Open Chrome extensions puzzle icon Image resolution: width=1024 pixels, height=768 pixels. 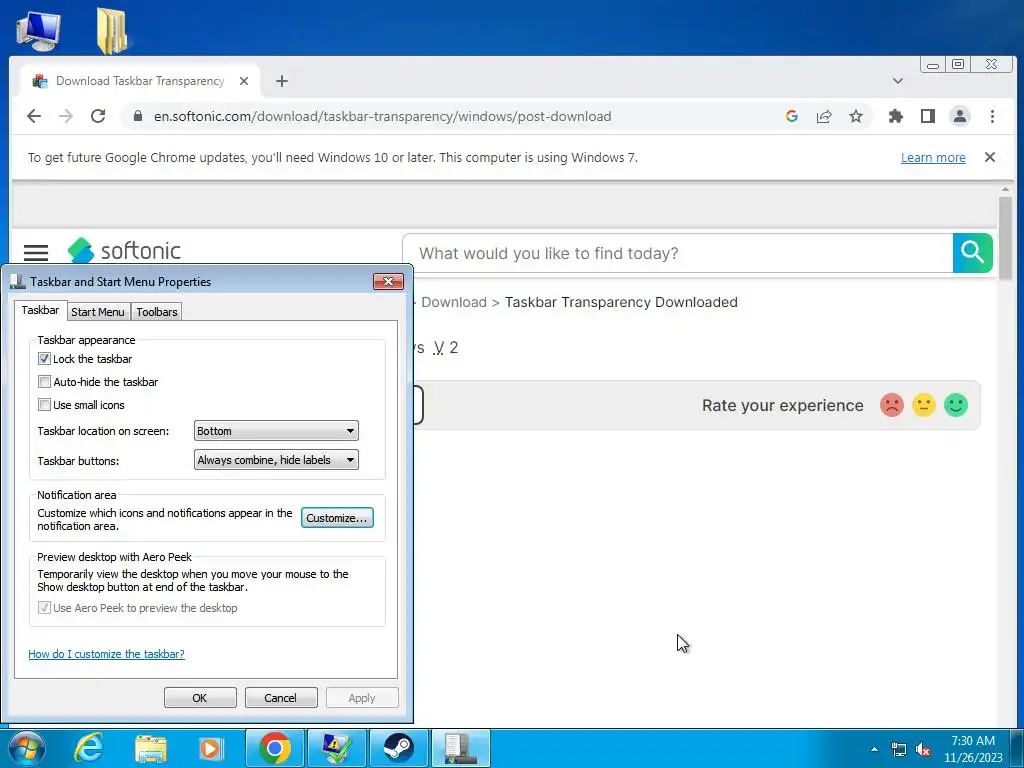pyautogui.click(x=895, y=116)
